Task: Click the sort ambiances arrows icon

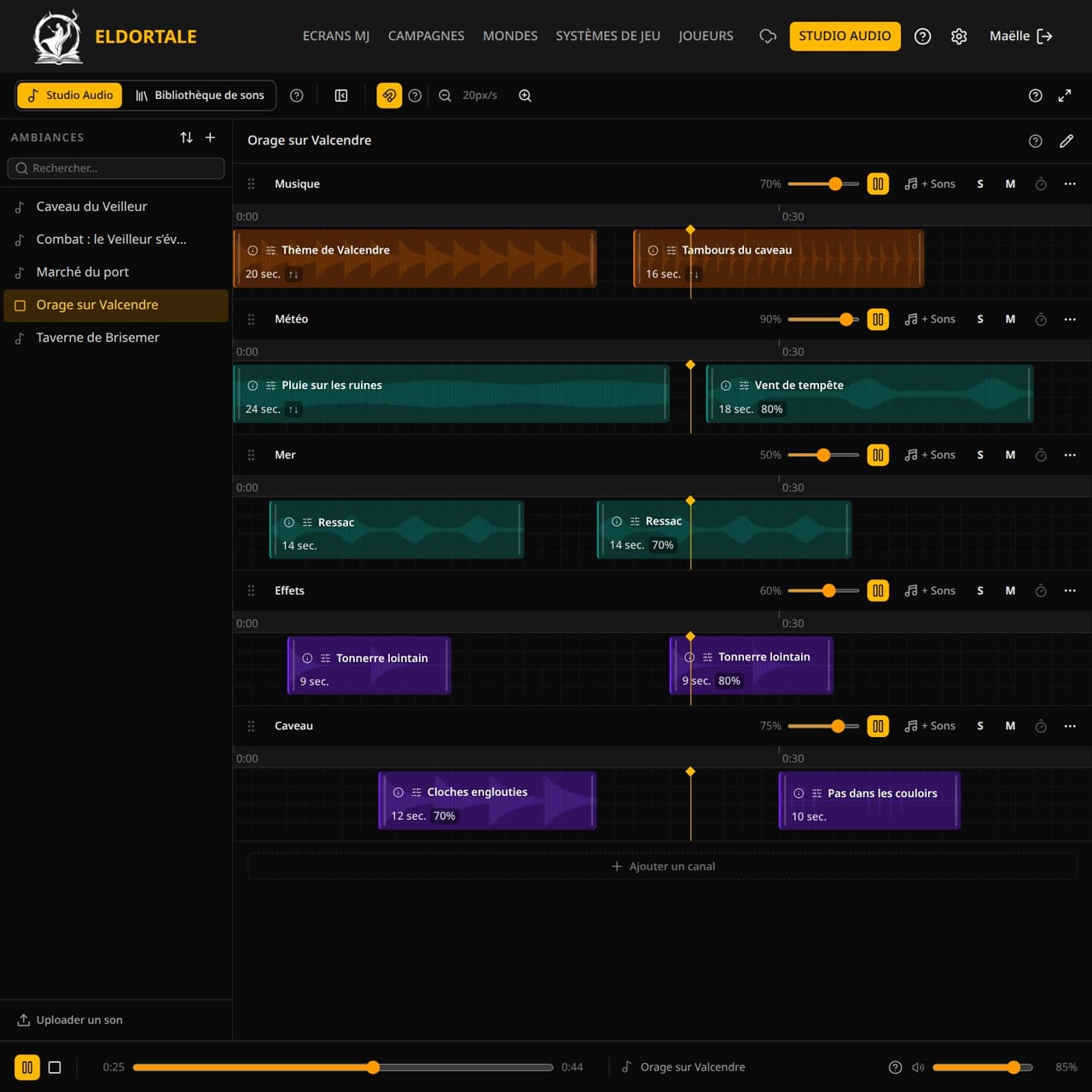Action: point(186,137)
